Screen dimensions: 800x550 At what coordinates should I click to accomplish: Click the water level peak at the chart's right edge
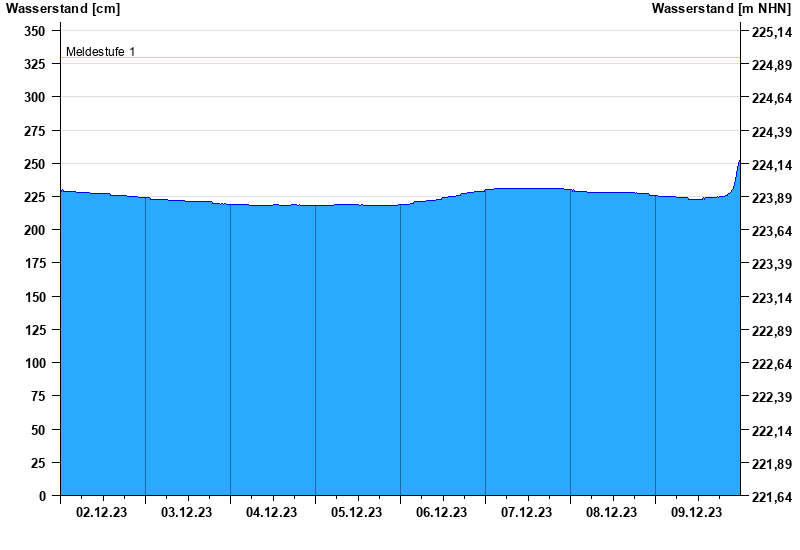(739, 162)
